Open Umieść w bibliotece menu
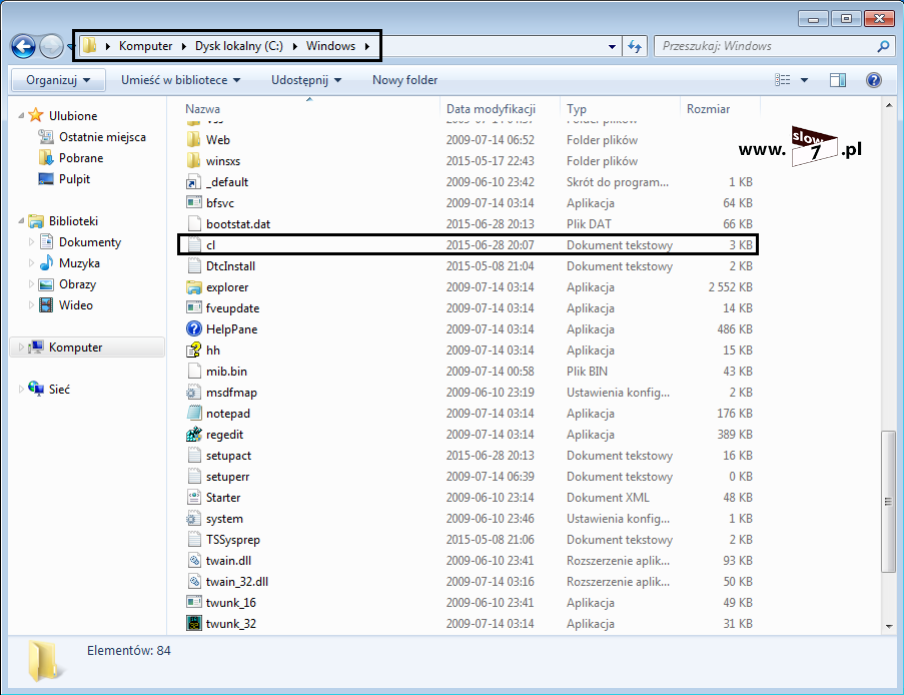This screenshot has width=904, height=695. click(181, 80)
